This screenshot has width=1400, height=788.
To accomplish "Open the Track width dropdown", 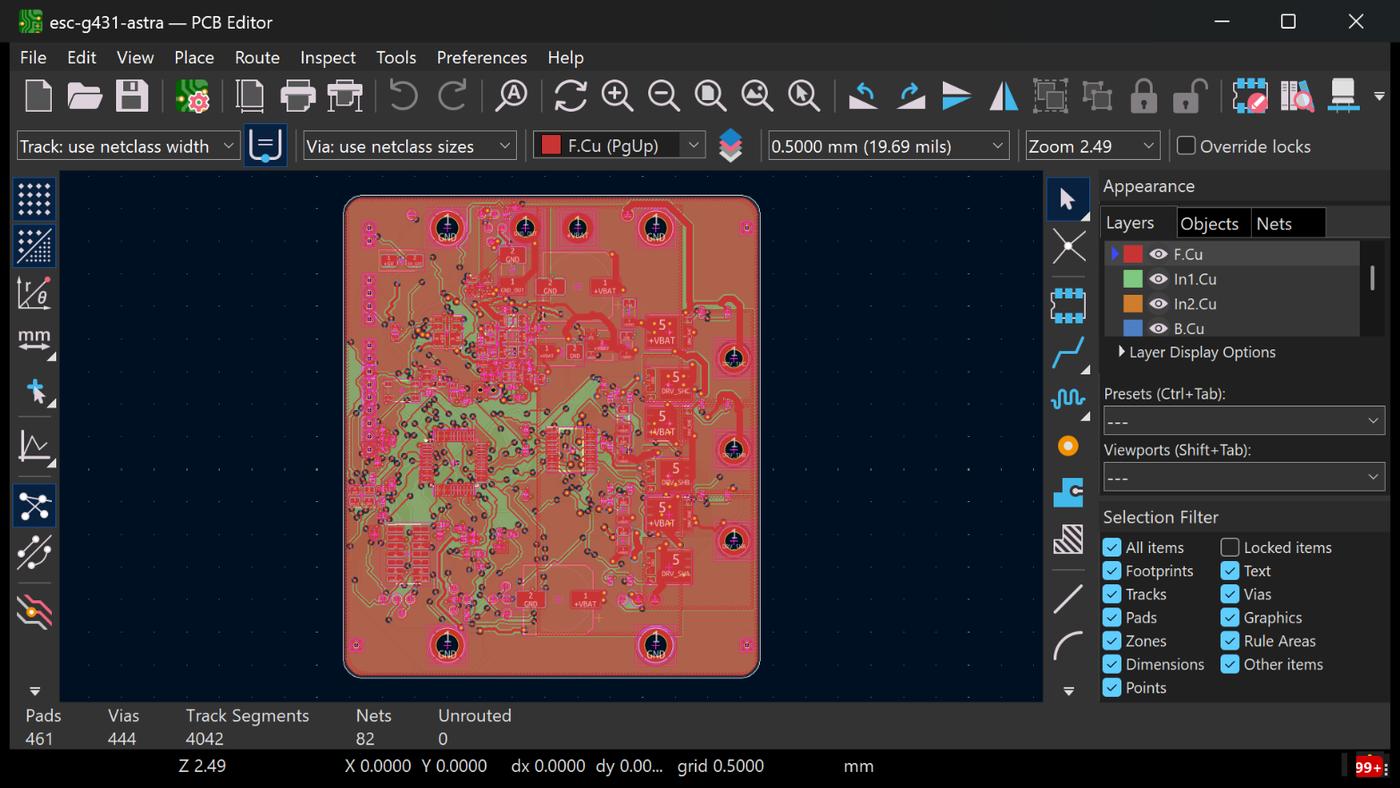I will [x=129, y=146].
